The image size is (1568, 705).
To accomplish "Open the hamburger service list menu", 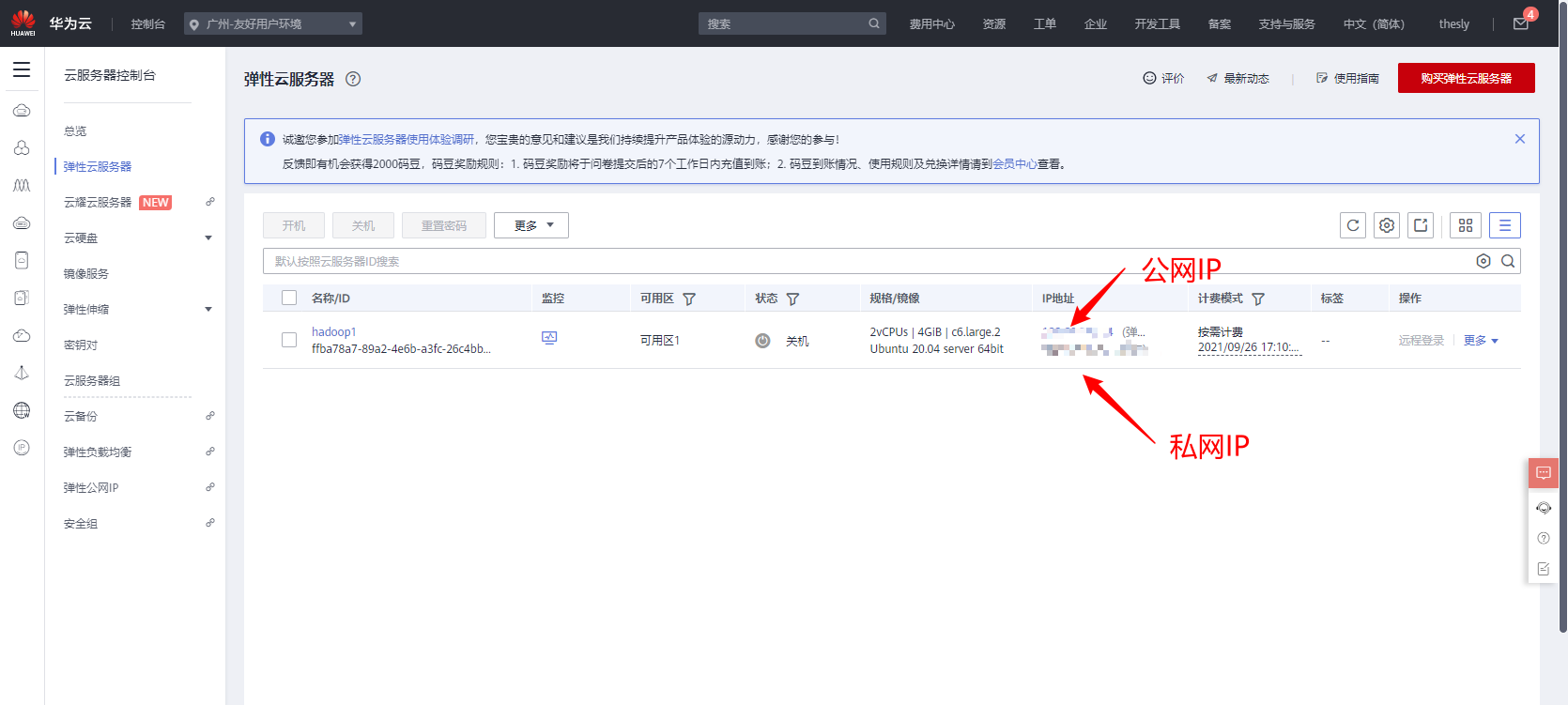I will coord(22,69).
